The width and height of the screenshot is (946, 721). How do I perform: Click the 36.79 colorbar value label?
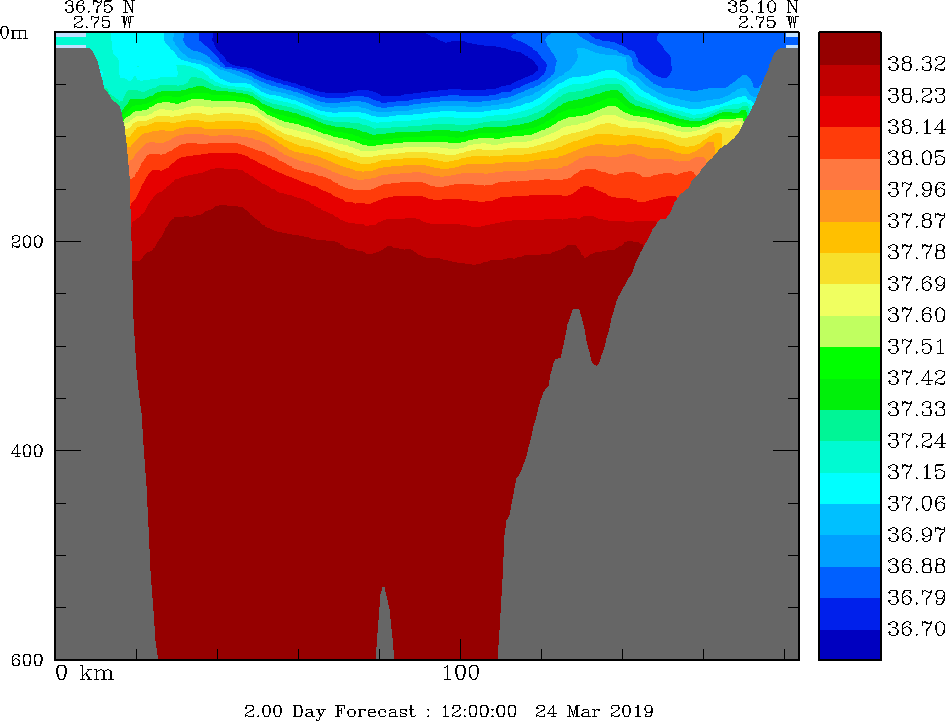(x=916, y=597)
